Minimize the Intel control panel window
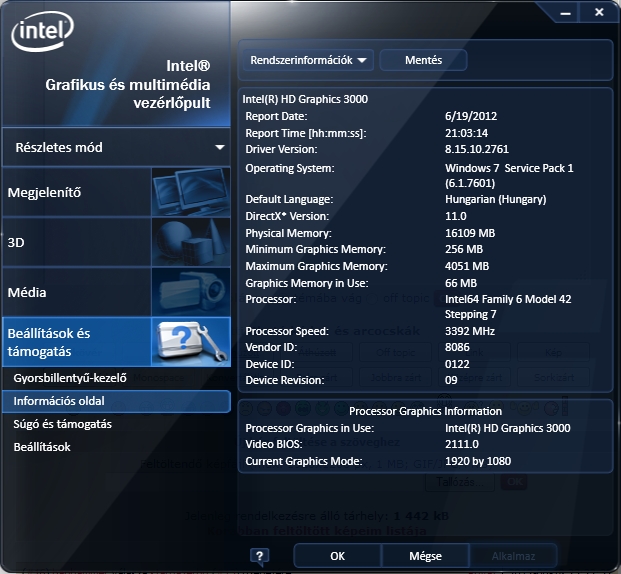 [x=566, y=13]
